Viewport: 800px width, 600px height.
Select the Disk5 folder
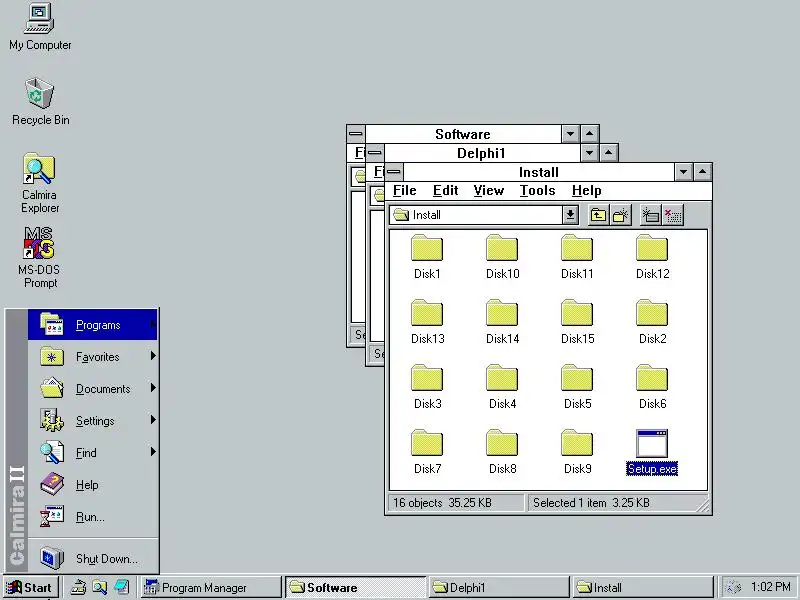pos(577,387)
